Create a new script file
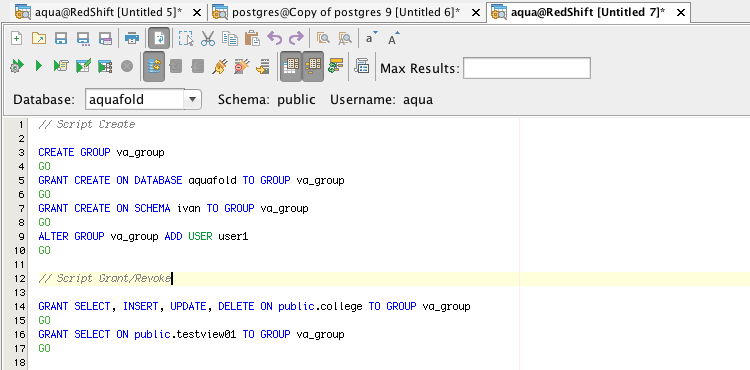 click(x=16, y=39)
